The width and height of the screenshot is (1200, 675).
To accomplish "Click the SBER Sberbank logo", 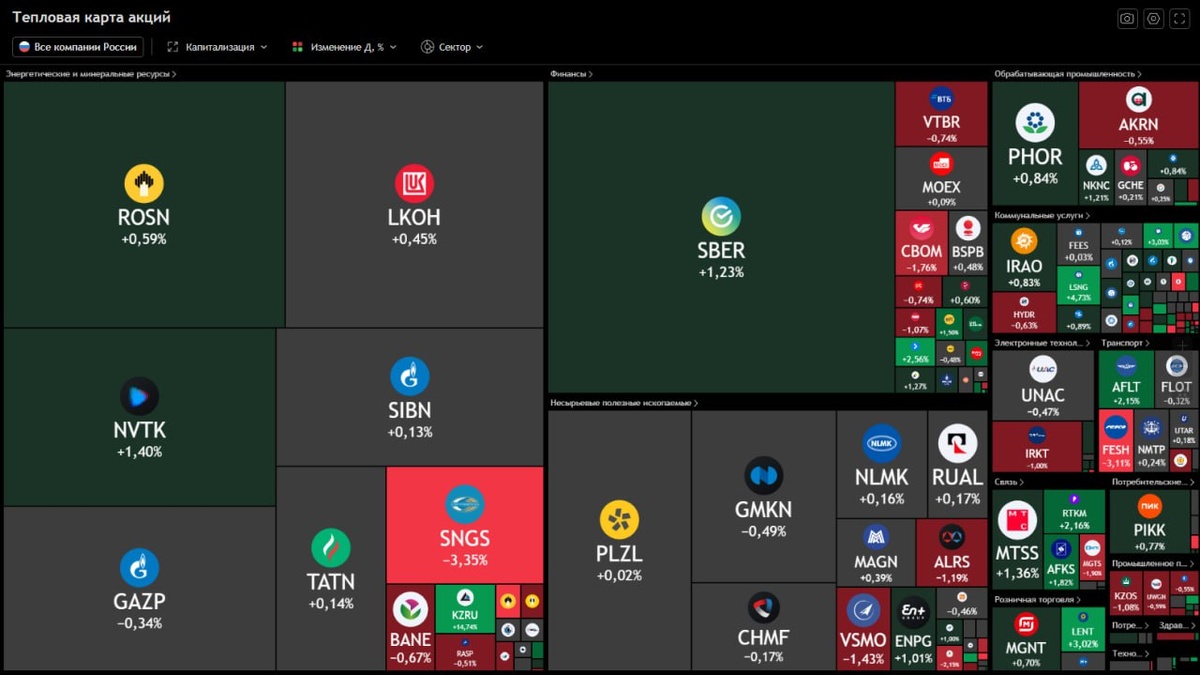I will point(721,217).
